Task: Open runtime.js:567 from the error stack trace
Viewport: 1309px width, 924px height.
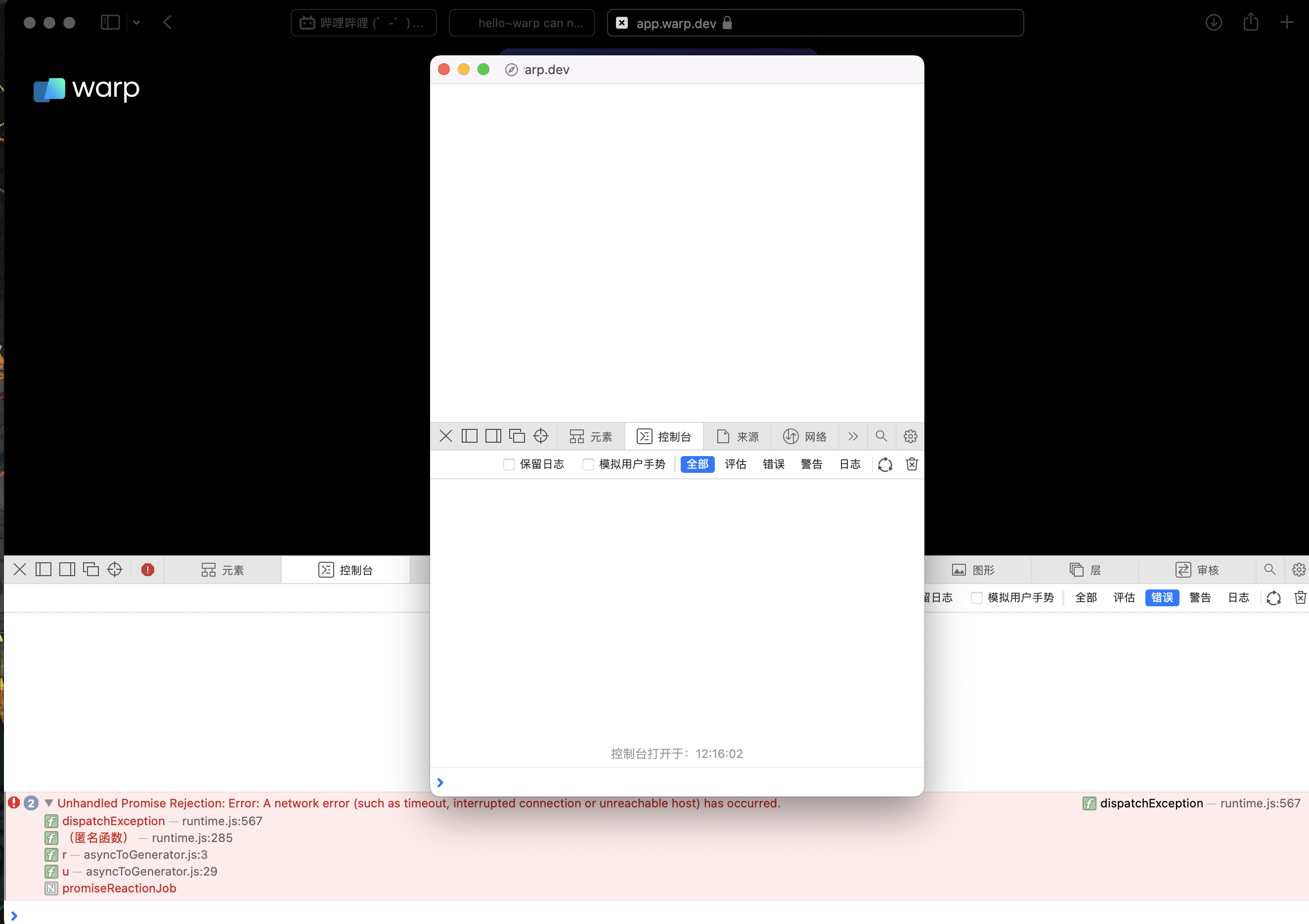Action: pos(222,821)
